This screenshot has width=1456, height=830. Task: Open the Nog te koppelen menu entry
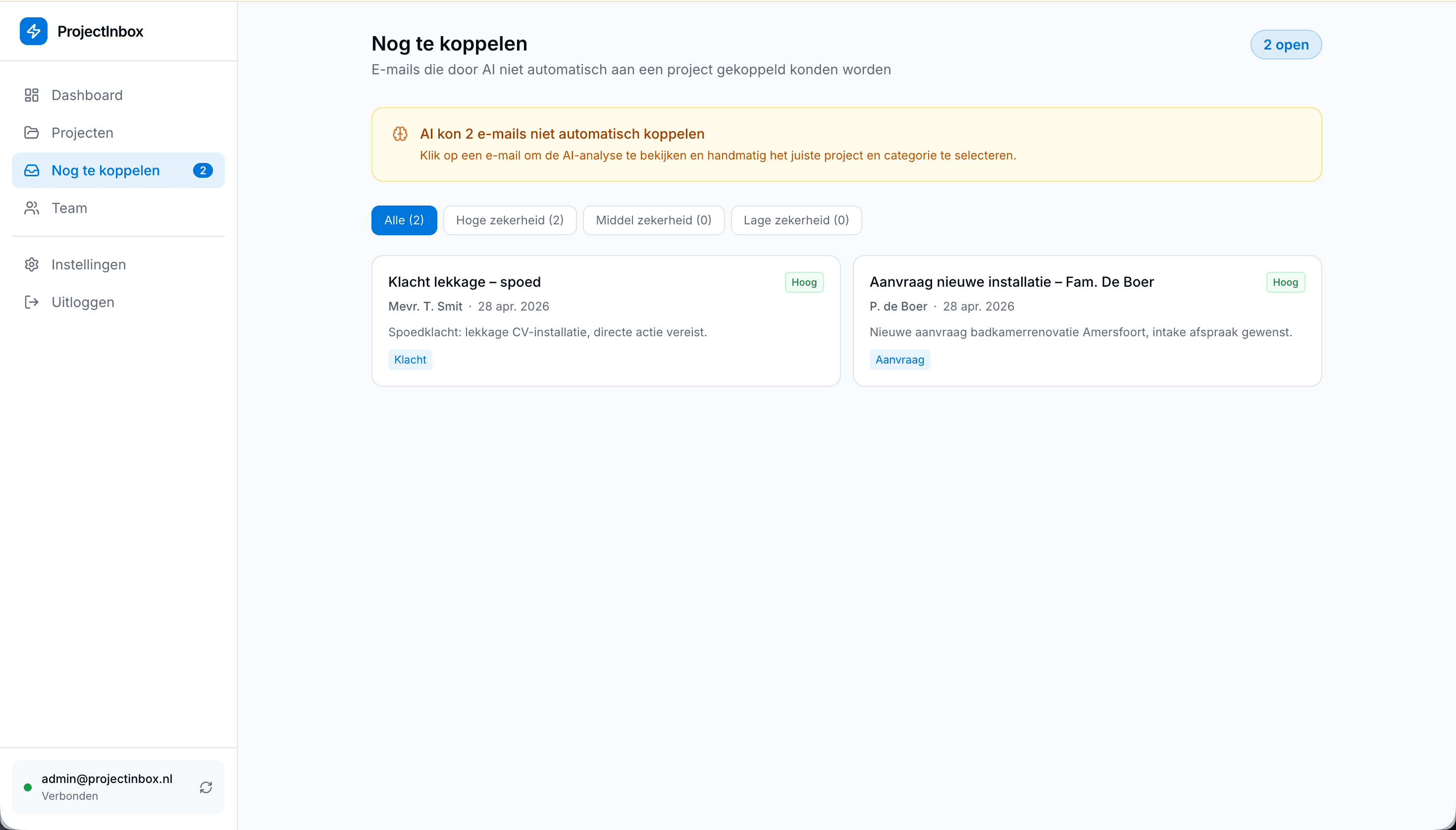(105, 170)
